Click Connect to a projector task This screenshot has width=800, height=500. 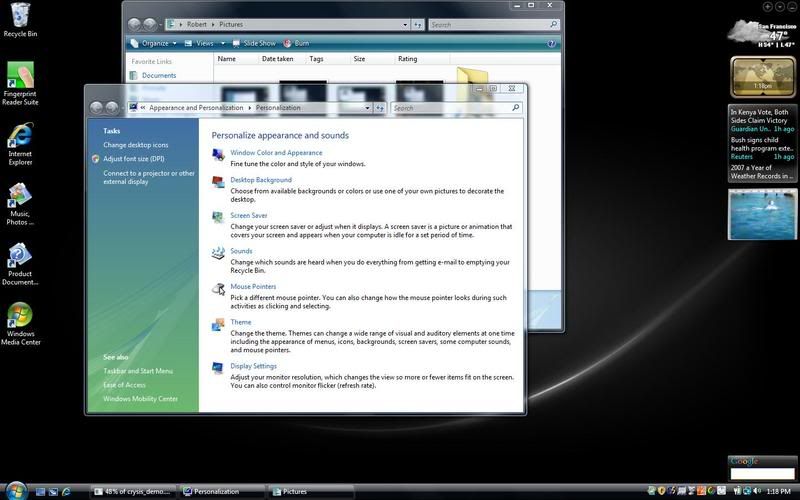click(148, 177)
